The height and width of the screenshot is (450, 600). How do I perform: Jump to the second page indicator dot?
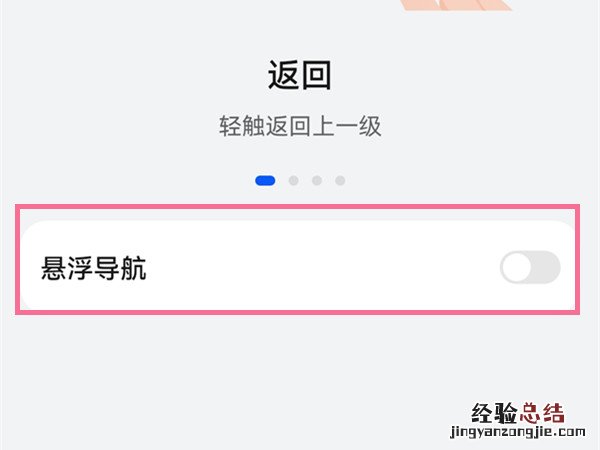[293, 181]
